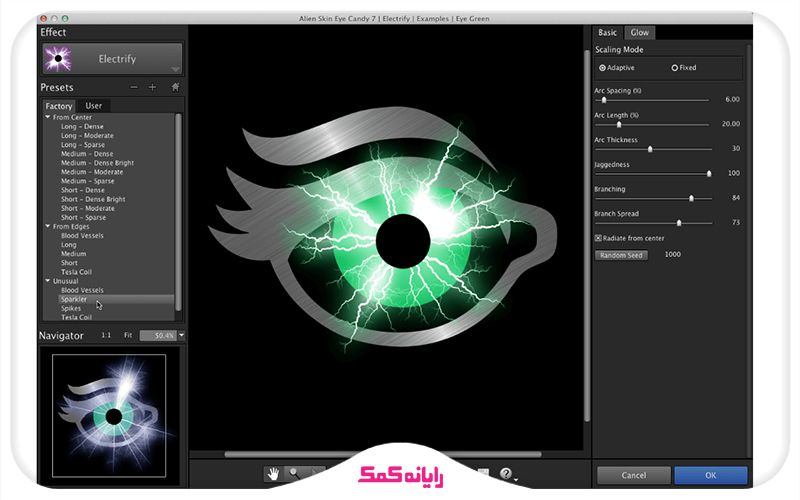
Task: Select the Short – Dense preset
Action: pos(83,190)
